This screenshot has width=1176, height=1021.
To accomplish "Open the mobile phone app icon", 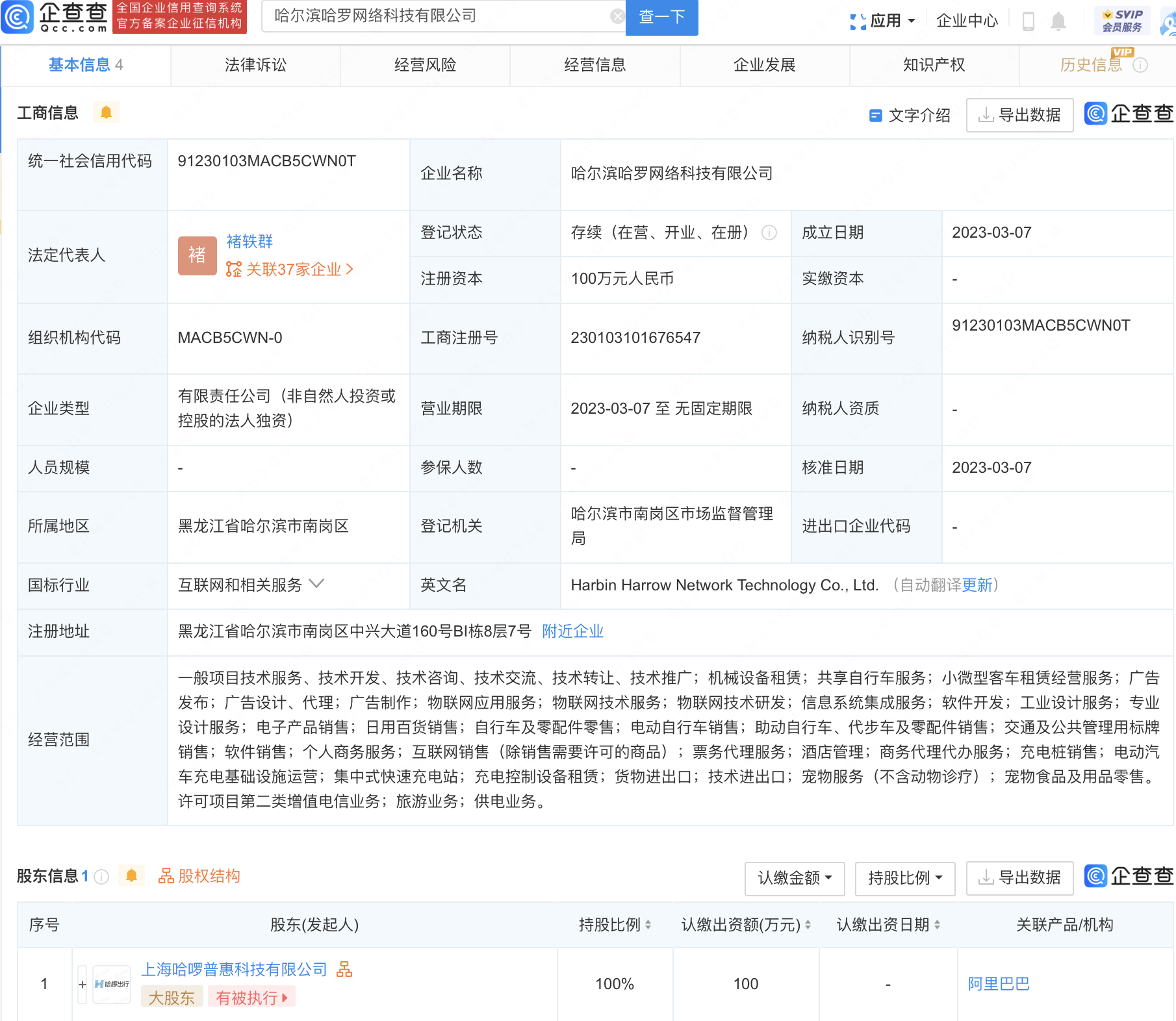I will point(1029,21).
